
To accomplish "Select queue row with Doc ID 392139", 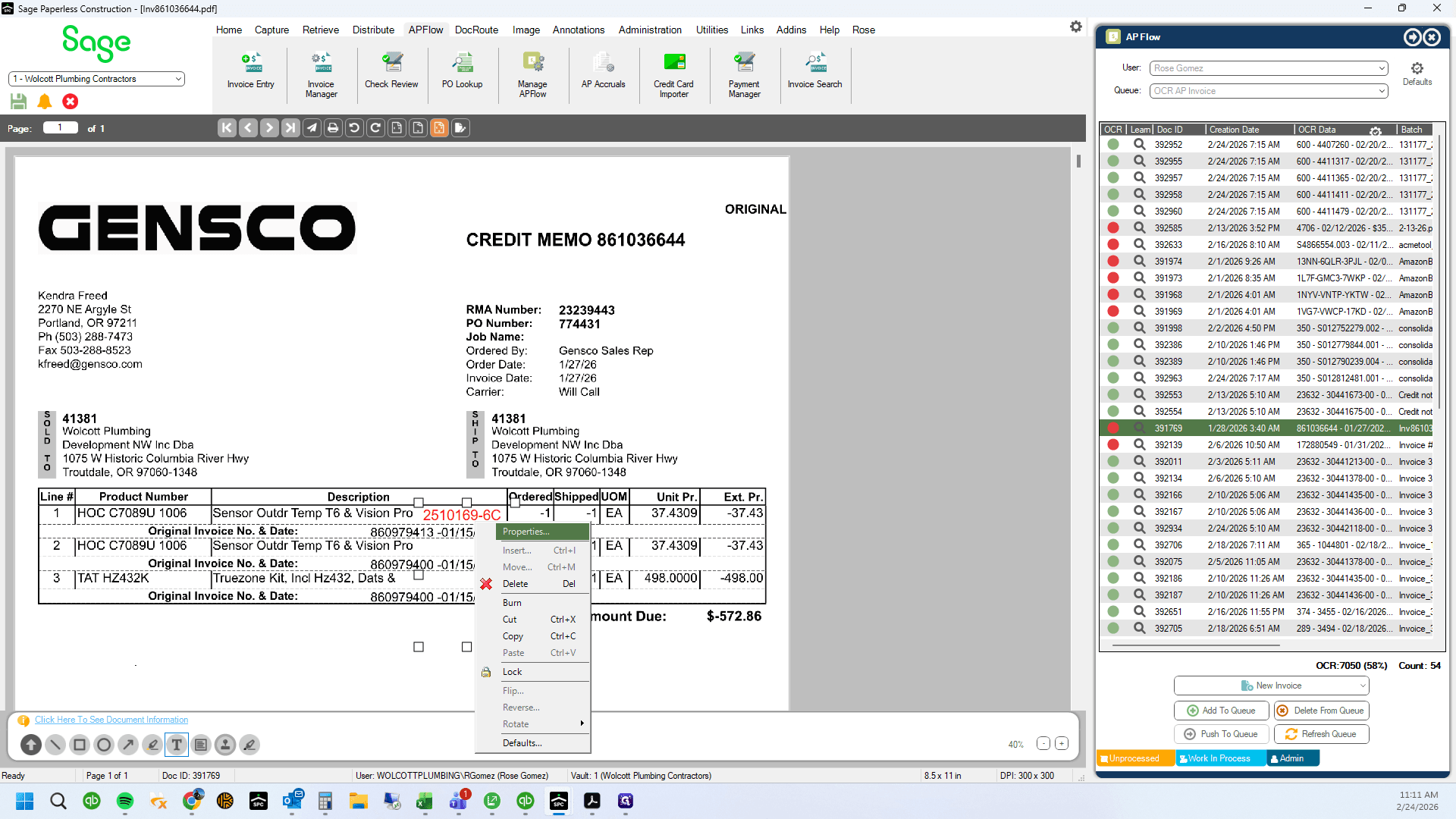I will [x=1268, y=445].
